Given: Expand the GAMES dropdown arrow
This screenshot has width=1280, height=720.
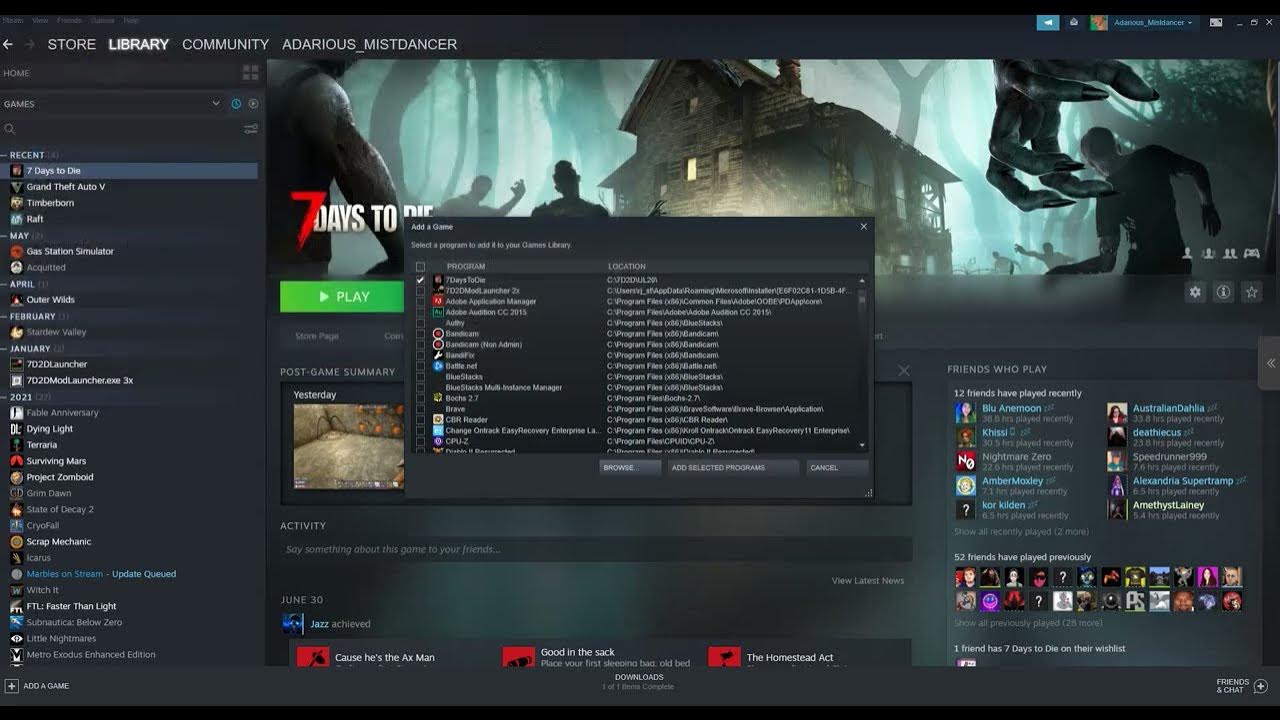Looking at the screenshot, I should [x=216, y=104].
